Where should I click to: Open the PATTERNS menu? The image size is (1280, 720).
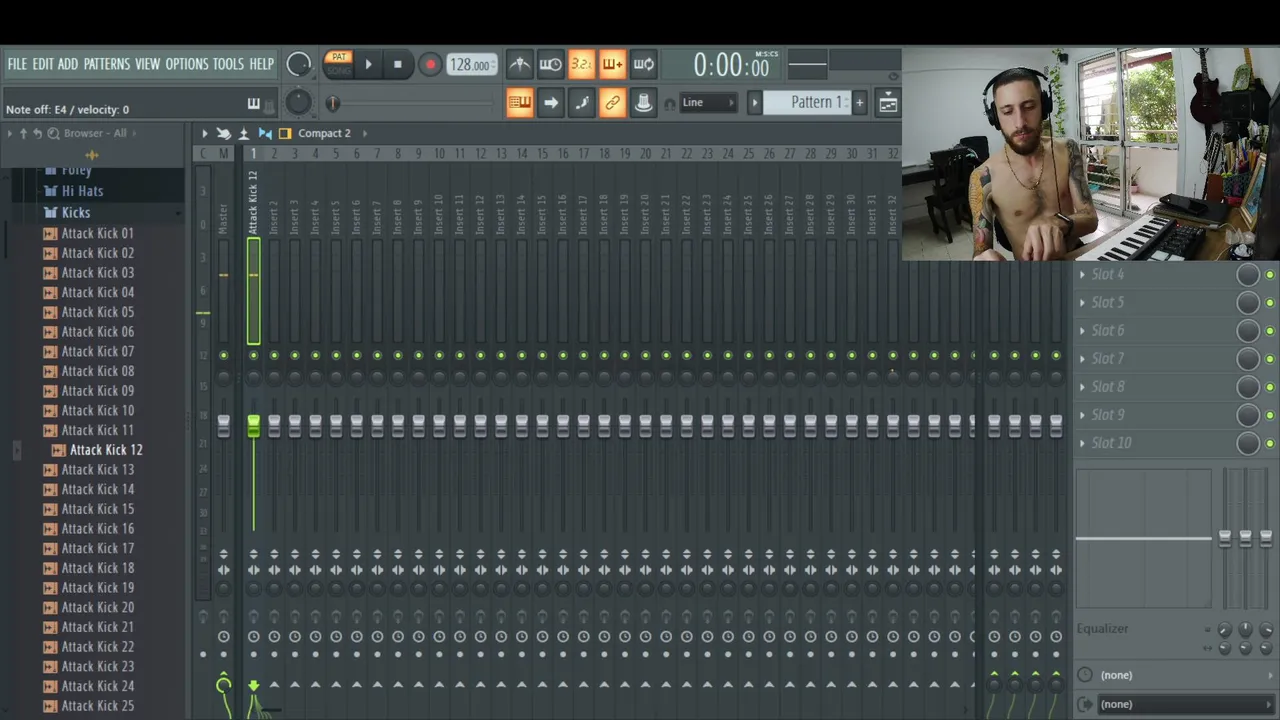pos(106,64)
